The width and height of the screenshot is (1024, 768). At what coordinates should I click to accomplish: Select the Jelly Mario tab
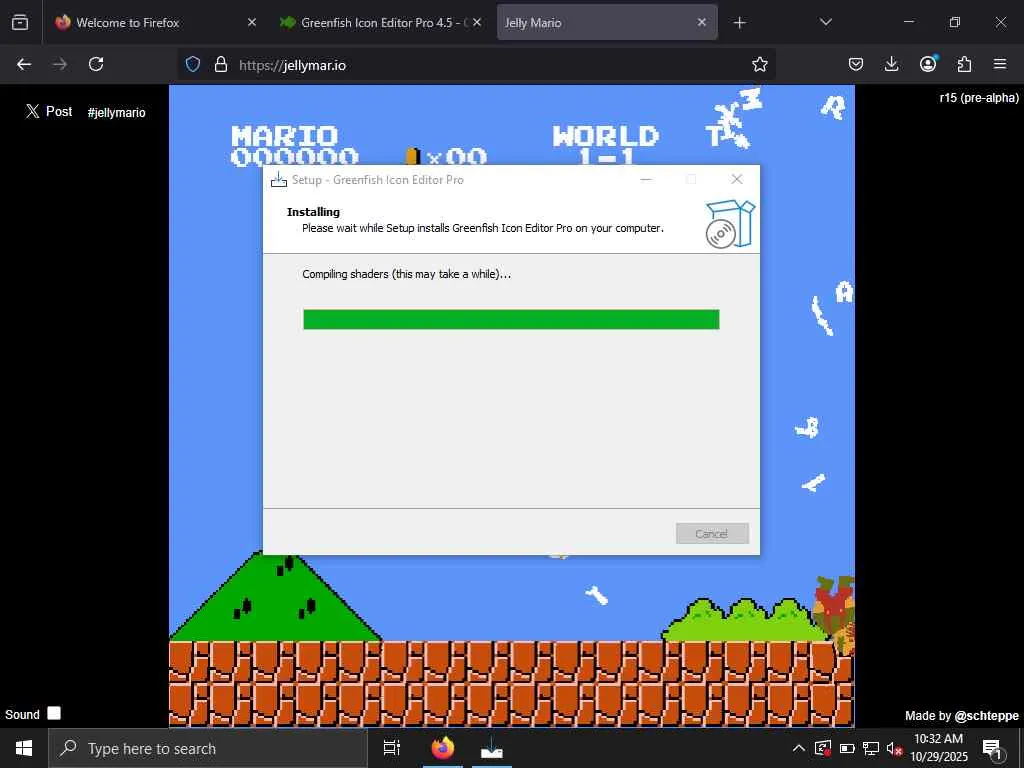[x=607, y=22]
